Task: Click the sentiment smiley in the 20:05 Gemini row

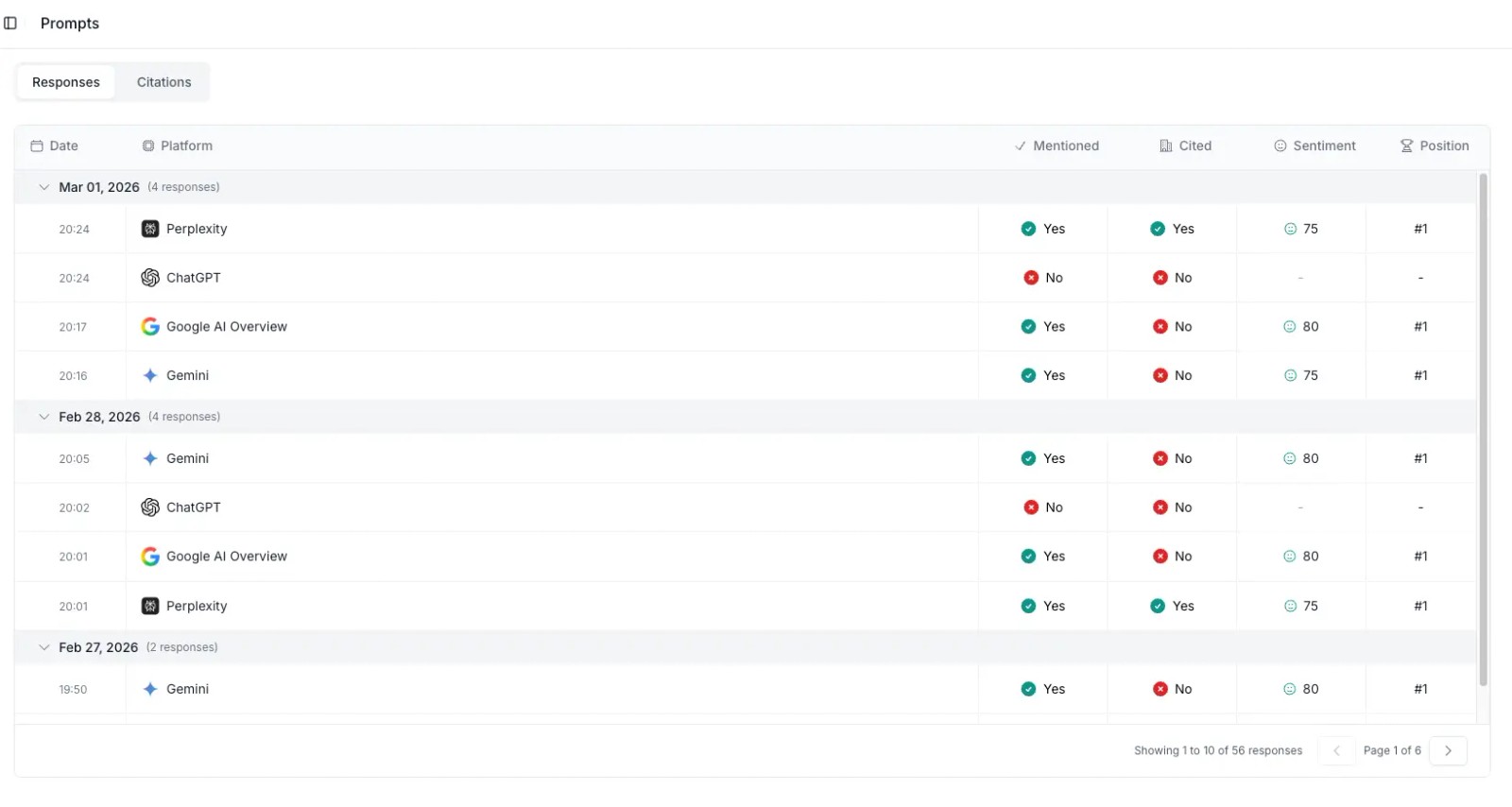Action: coord(1289,458)
